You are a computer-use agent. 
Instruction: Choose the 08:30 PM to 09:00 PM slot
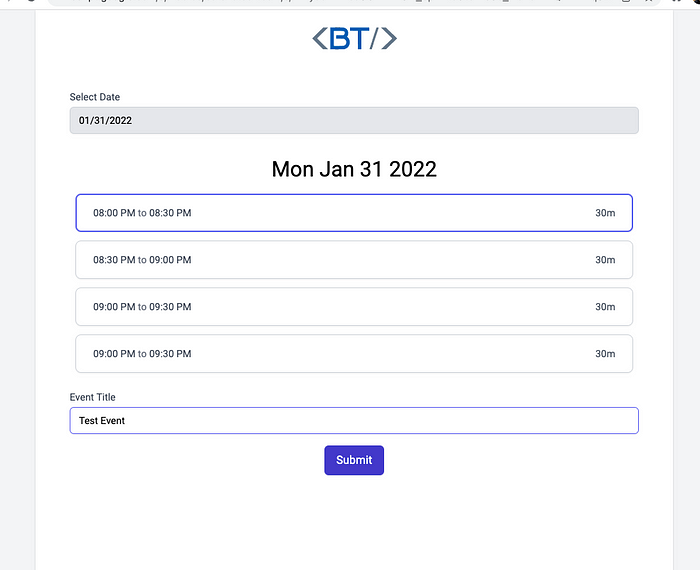[x=354, y=260]
